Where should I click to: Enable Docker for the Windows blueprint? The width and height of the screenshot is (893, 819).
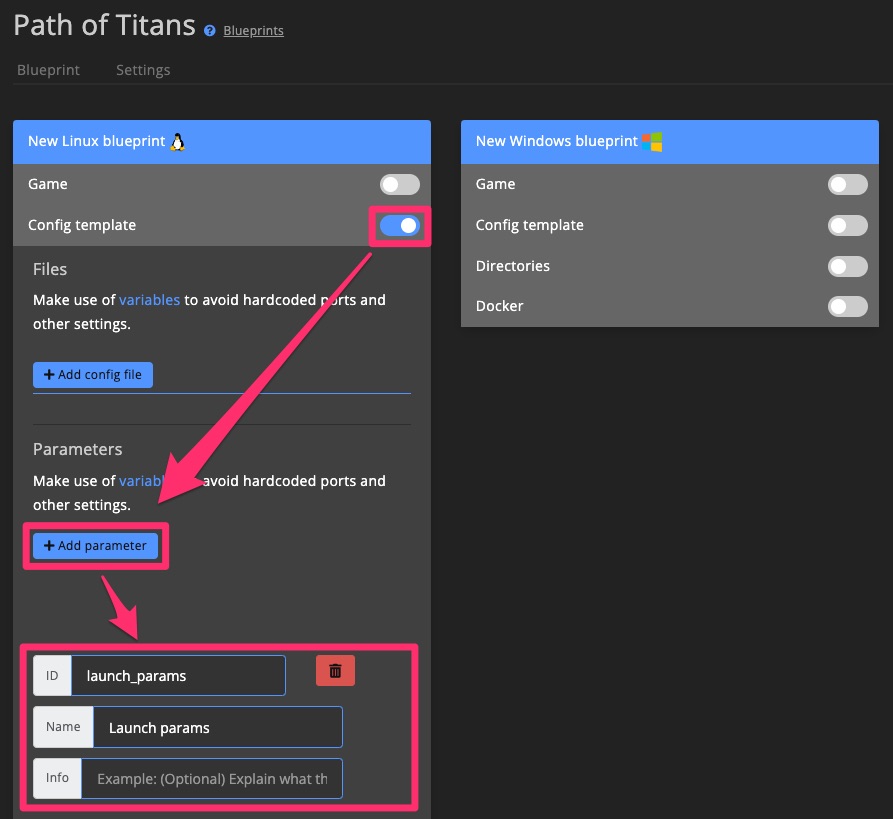click(x=847, y=307)
